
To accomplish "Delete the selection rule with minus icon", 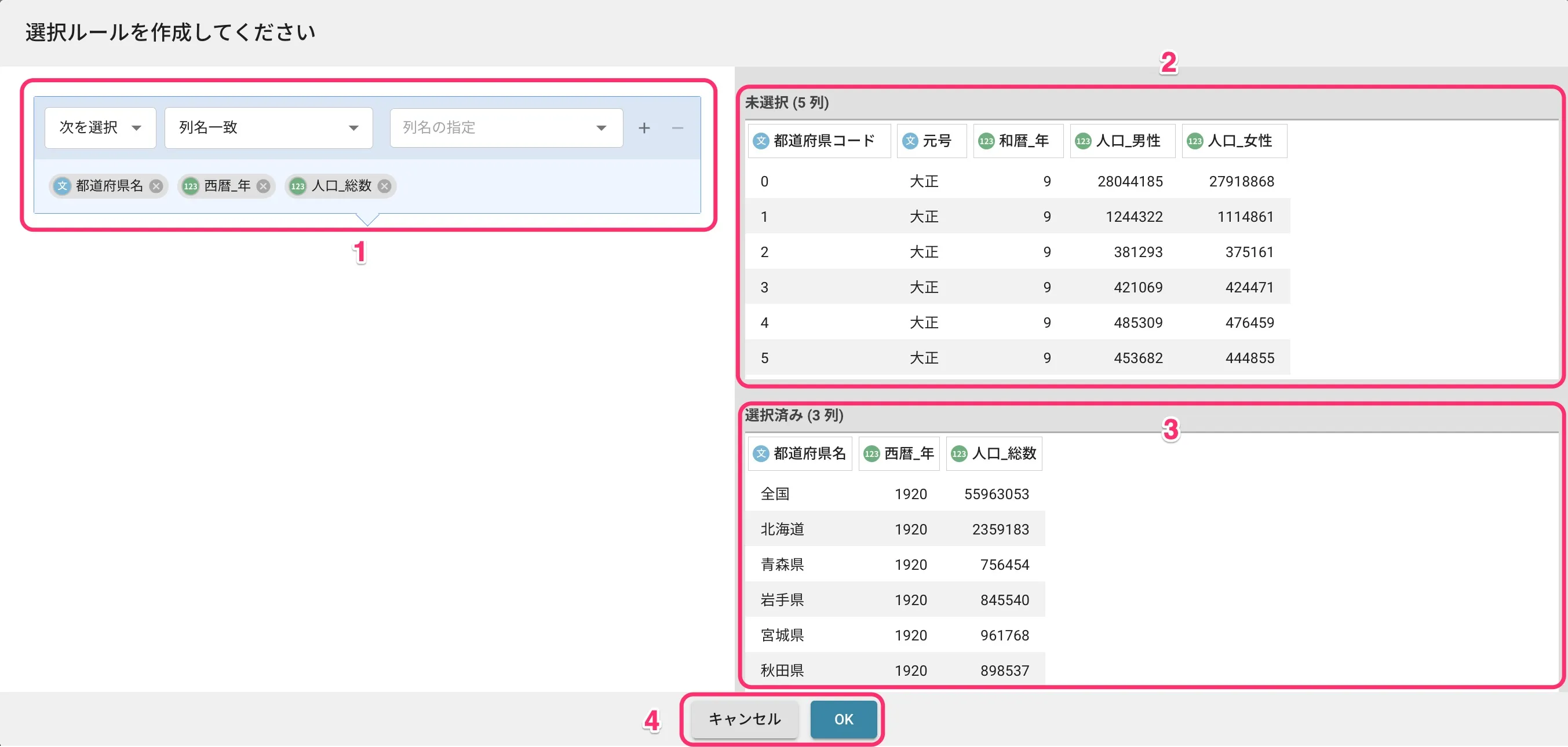I will pyautogui.click(x=677, y=128).
